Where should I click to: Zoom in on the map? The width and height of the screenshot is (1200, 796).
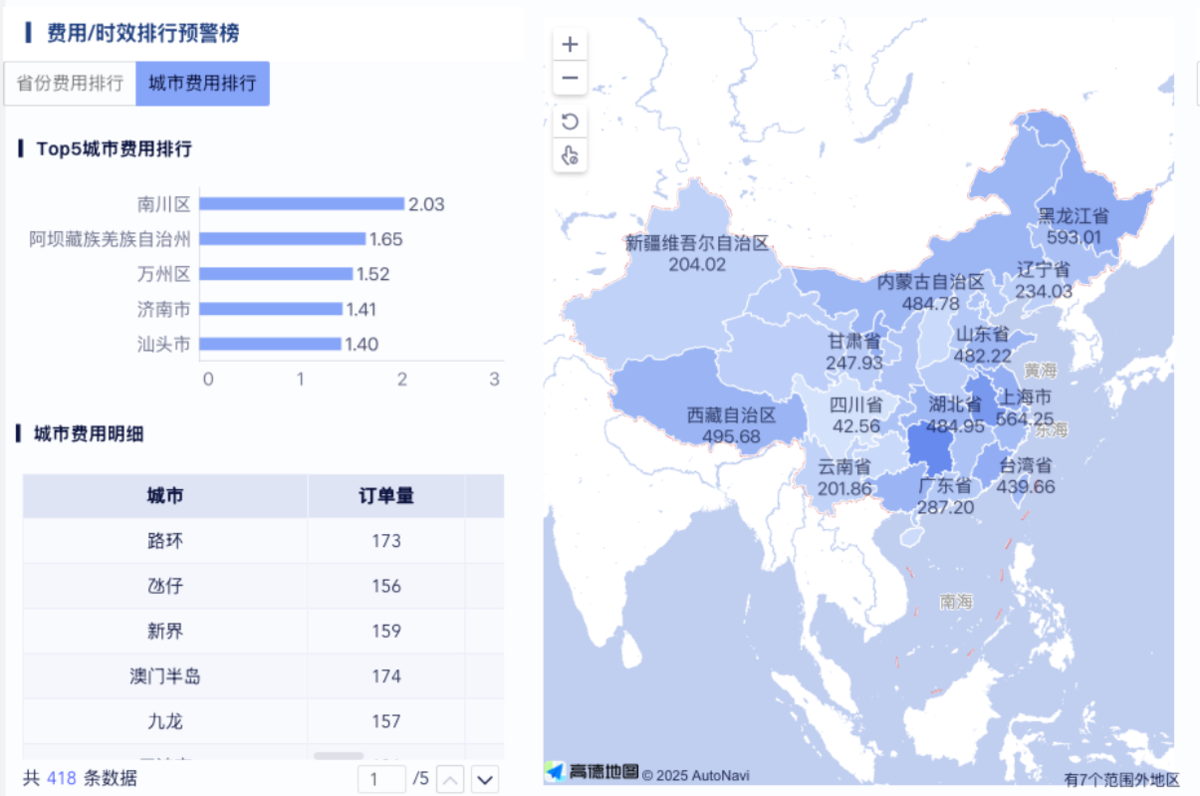click(x=569, y=44)
